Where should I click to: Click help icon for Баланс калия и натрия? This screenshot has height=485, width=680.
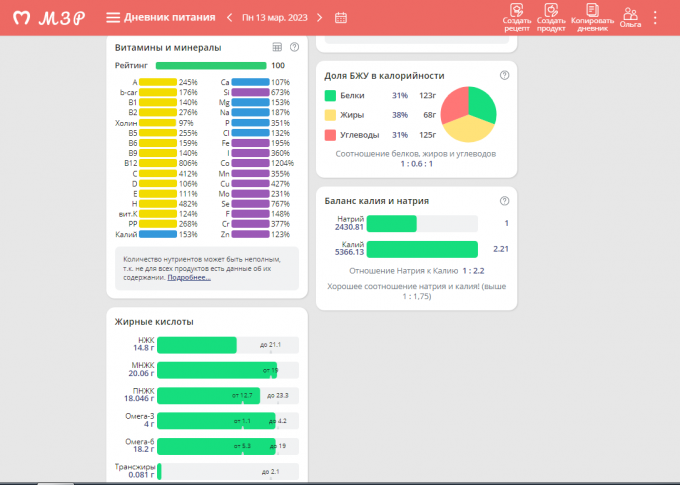(x=504, y=200)
